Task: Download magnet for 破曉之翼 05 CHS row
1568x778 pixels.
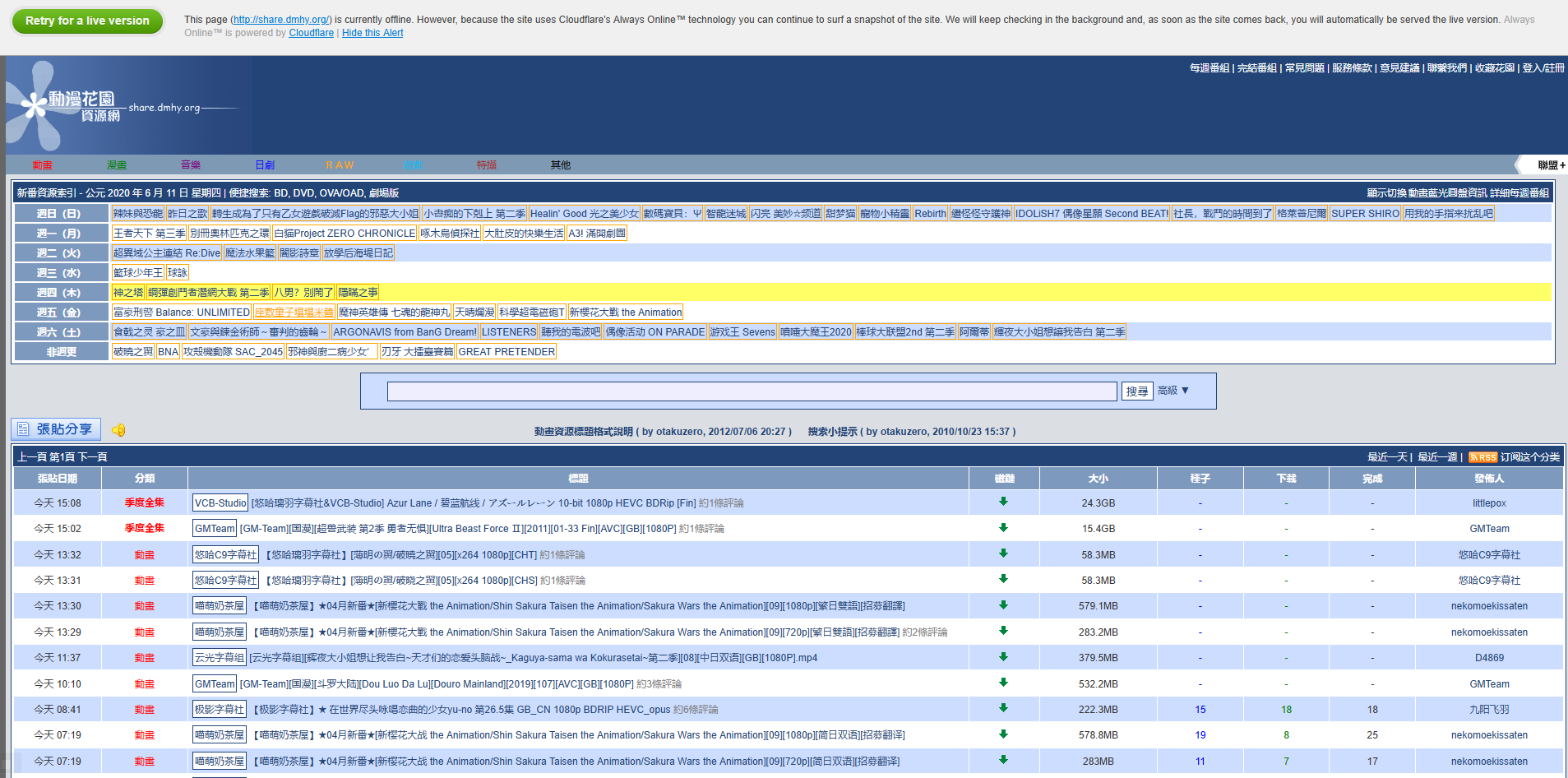Action: pos(1003,579)
